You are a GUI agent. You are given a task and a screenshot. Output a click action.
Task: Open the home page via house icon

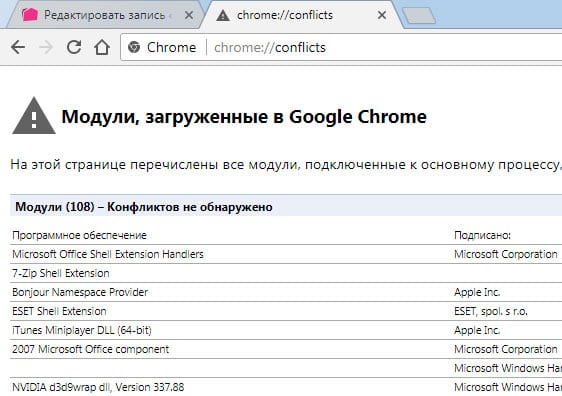[x=102, y=47]
